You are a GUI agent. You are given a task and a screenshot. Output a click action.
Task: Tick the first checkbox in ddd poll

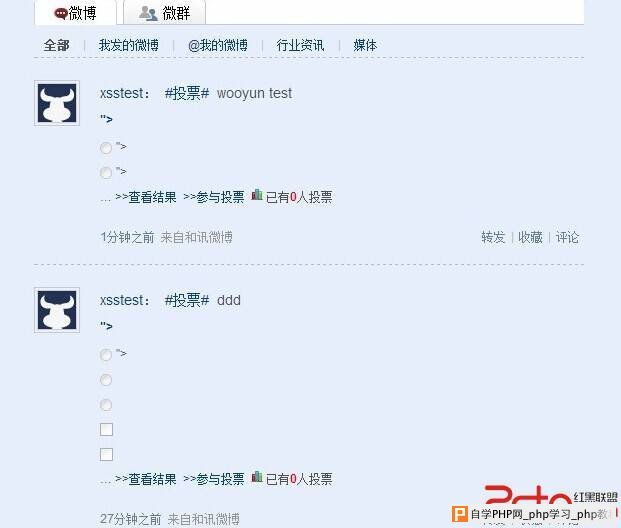106,429
